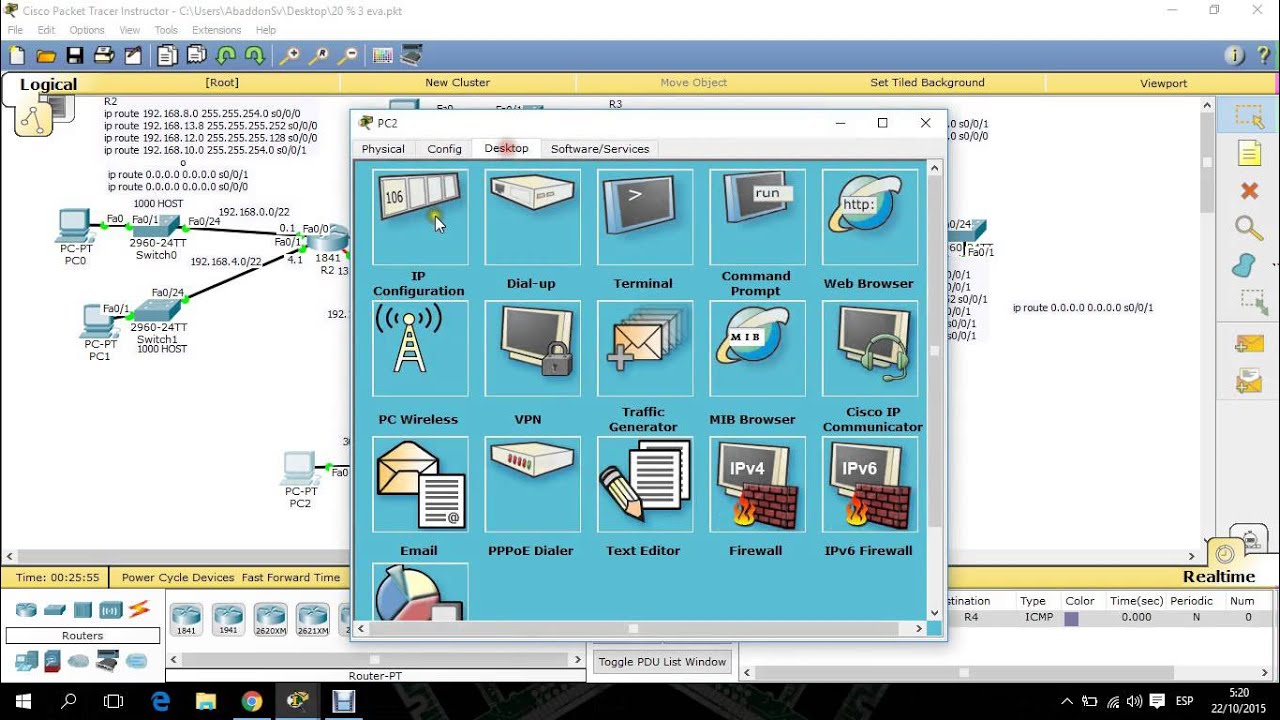Image resolution: width=1280 pixels, height=720 pixels.
Task: Launch the Traffic Generator
Action: pyautogui.click(x=645, y=349)
